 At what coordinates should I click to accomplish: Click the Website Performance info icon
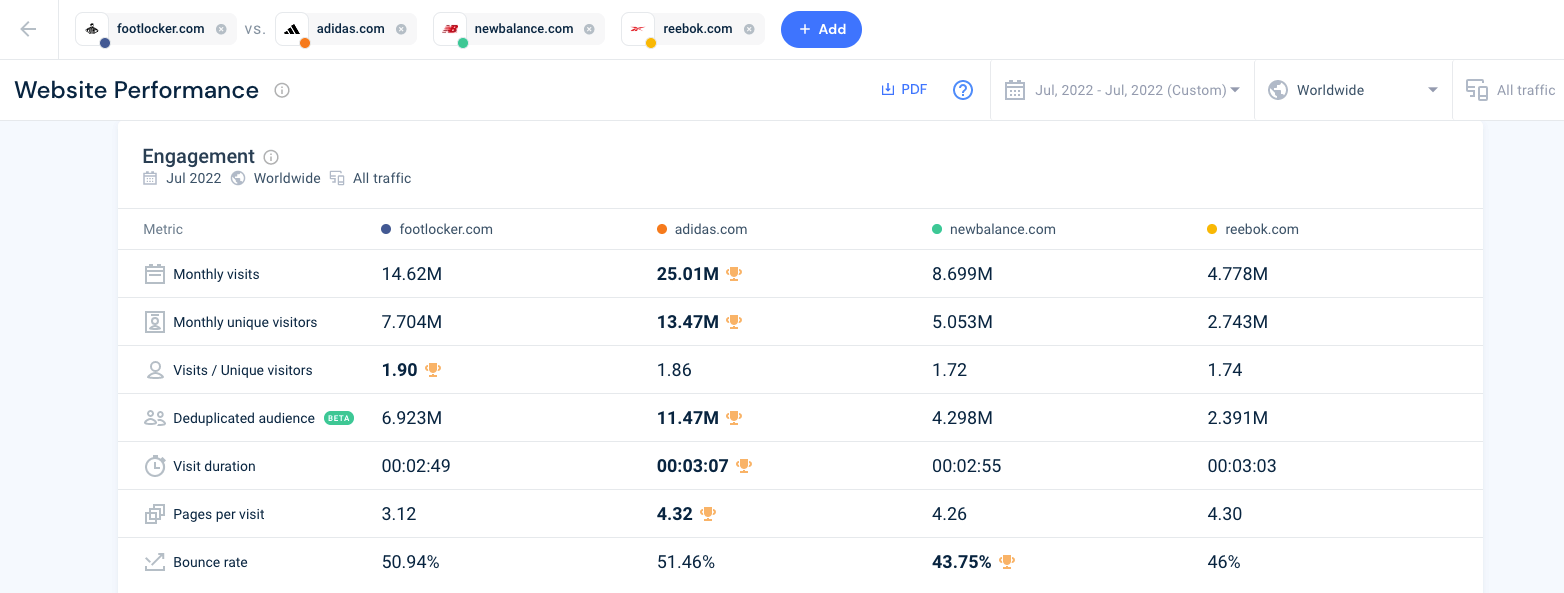(x=281, y=90)
